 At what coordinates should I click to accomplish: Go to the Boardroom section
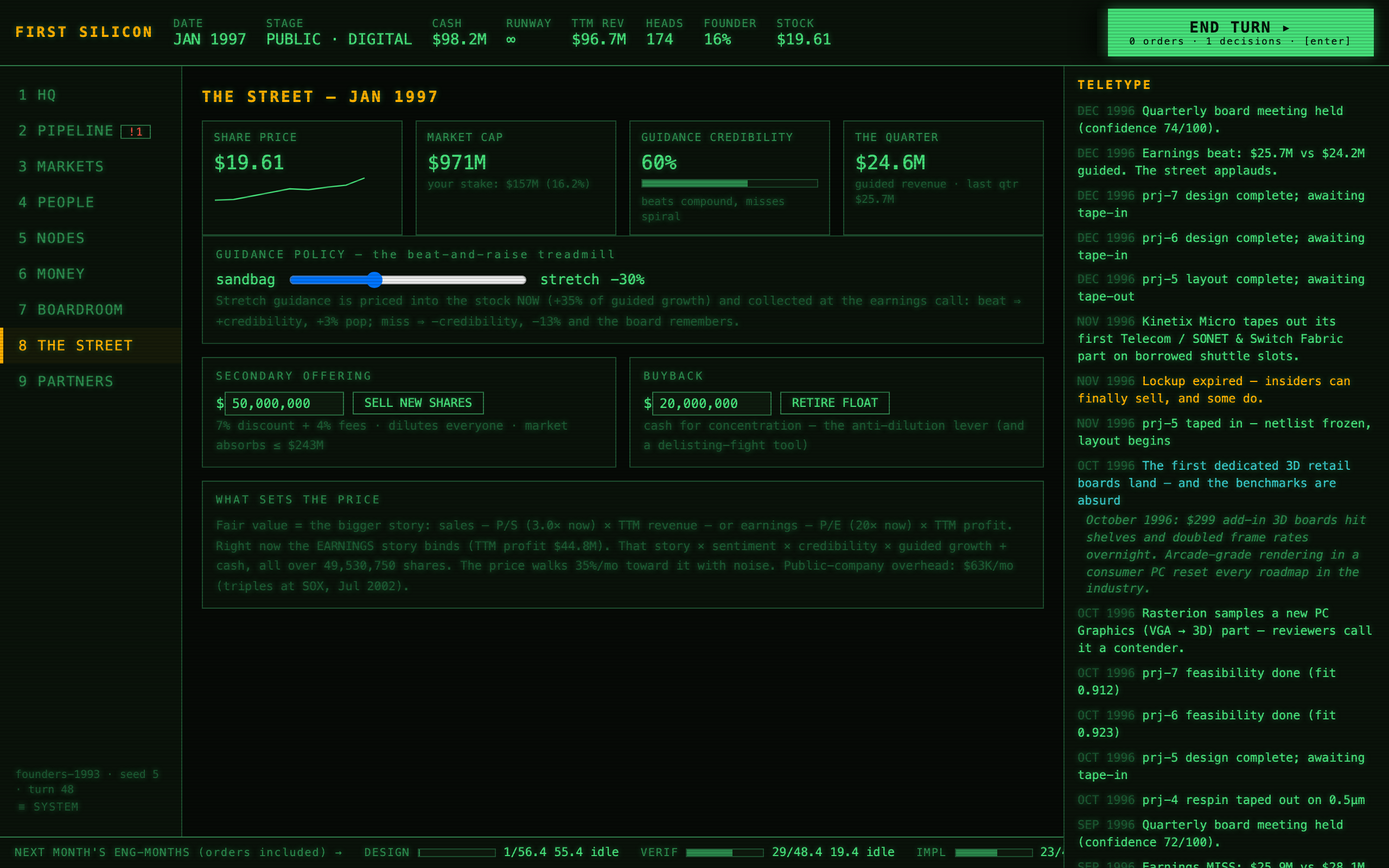click(x=91, y=310)
